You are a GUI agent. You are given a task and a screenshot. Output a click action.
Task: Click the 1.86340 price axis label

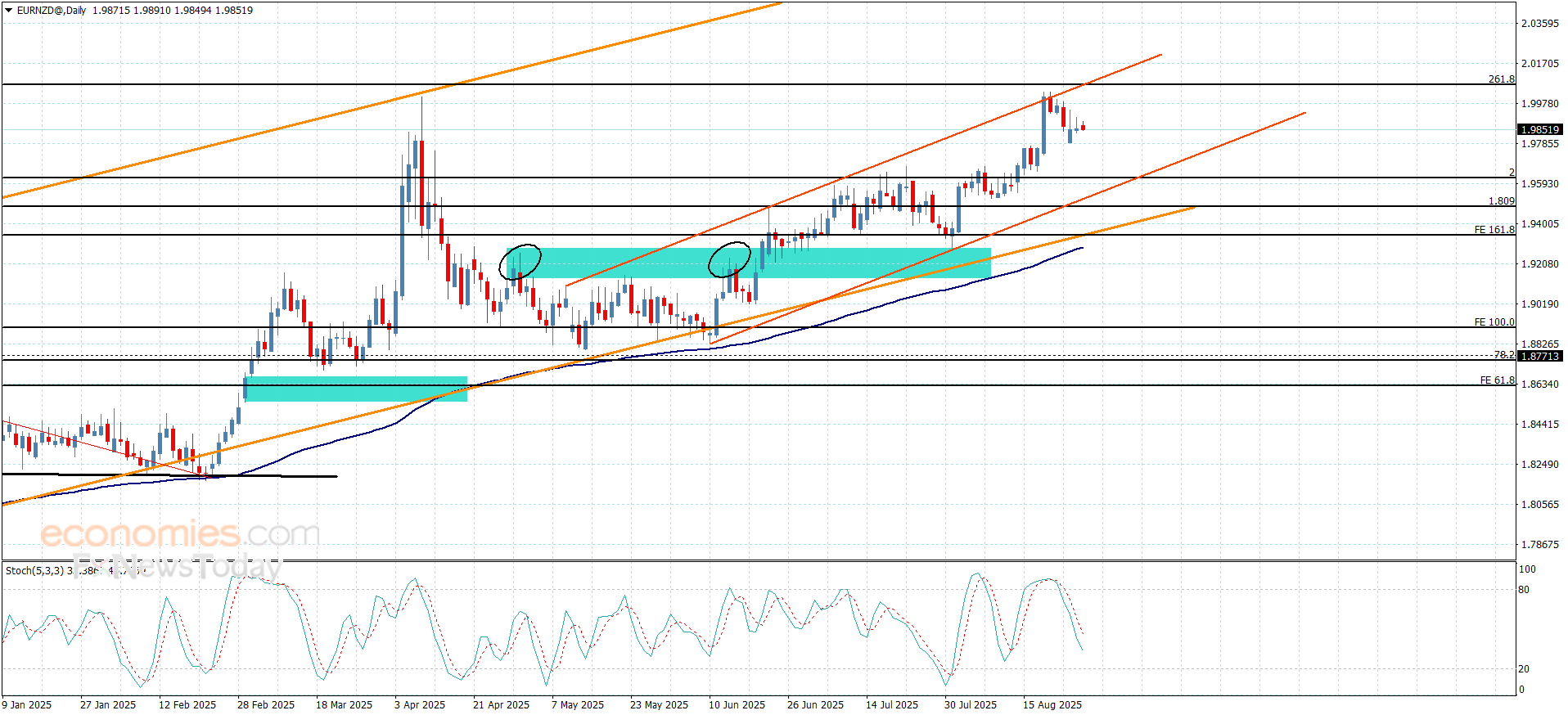pos(1540,384)
